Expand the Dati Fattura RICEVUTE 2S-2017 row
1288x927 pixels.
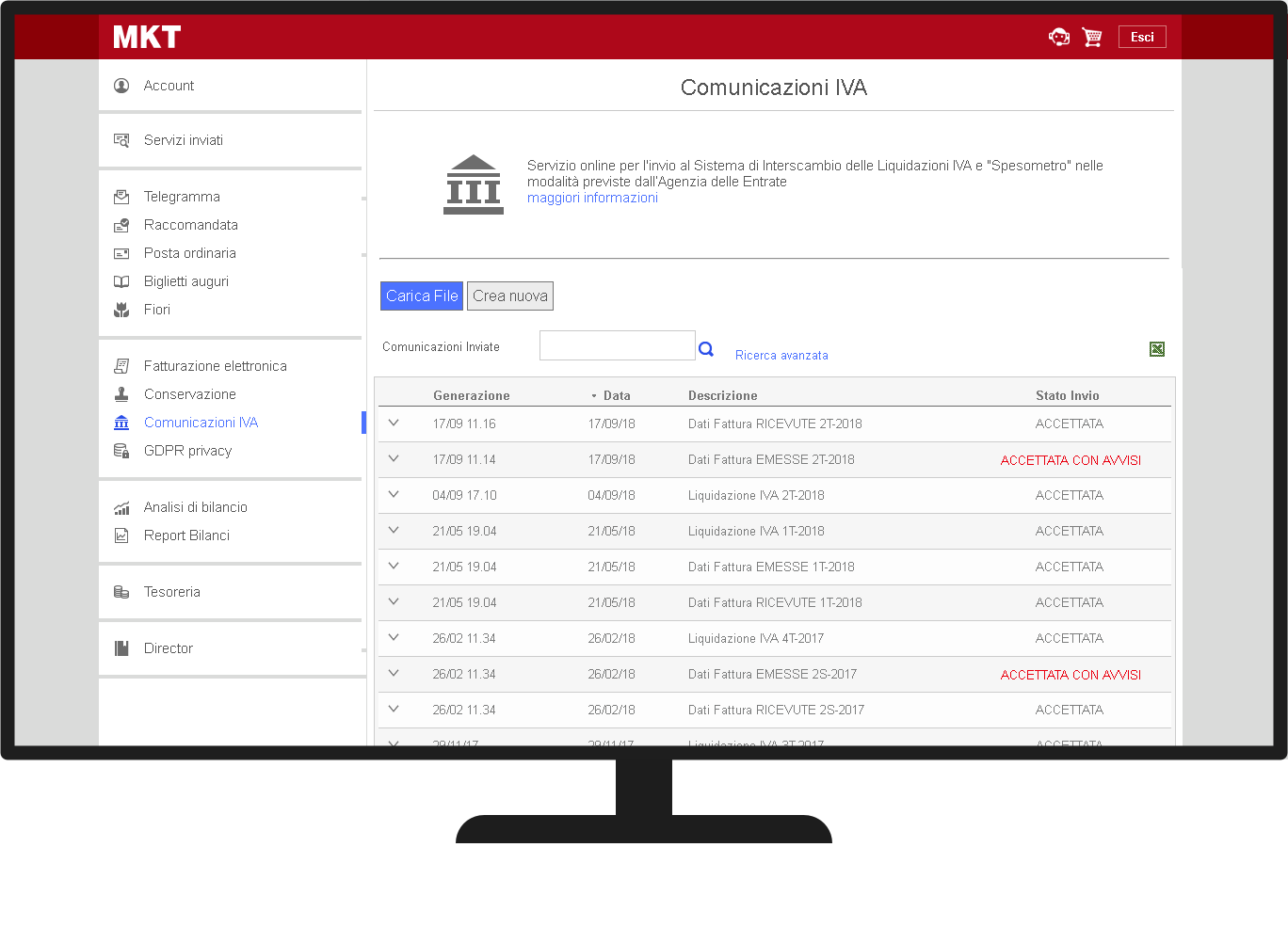point(394,710)
